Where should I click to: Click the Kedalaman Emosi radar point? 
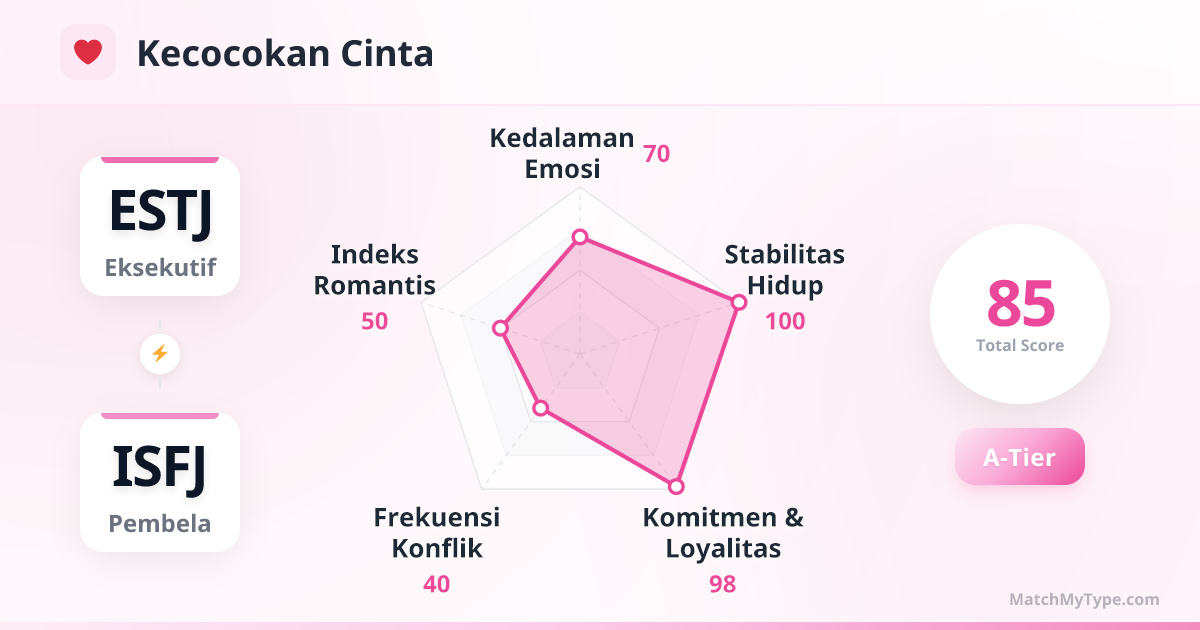pos(579,237)
